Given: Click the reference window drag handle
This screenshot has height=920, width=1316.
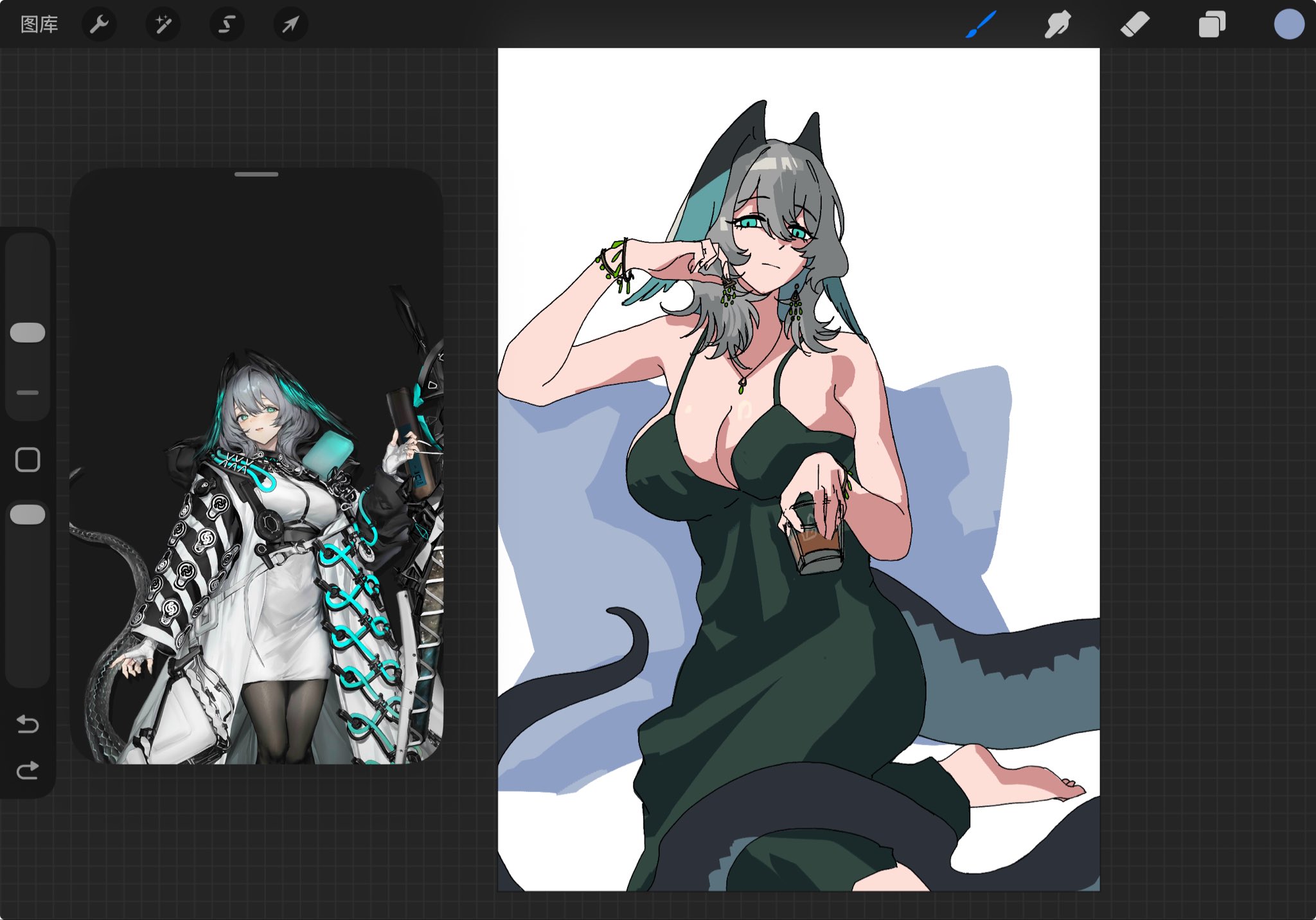Looking at the screenshot, I should 256,174.
